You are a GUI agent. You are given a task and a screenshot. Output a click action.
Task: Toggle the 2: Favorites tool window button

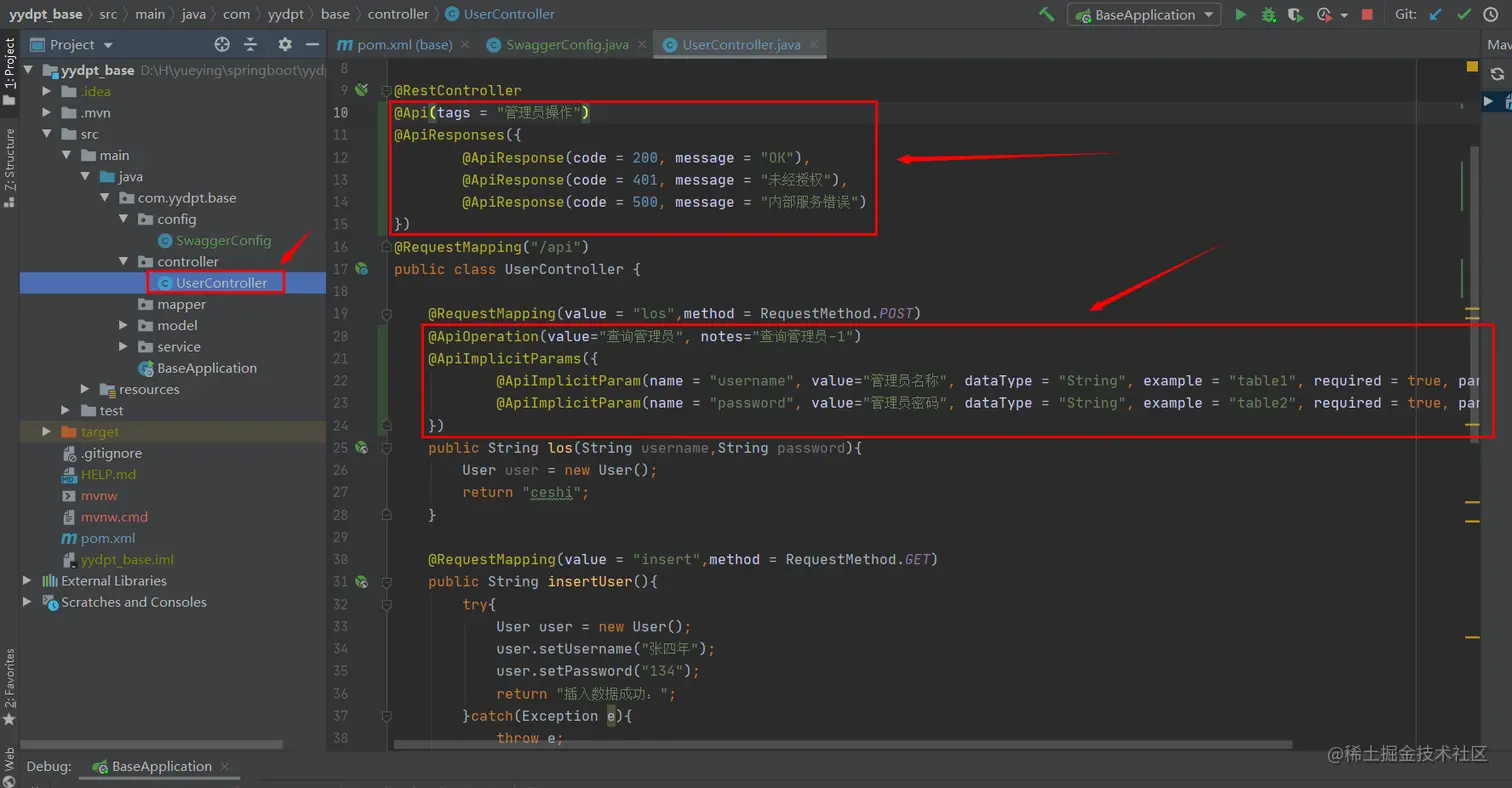10,687
